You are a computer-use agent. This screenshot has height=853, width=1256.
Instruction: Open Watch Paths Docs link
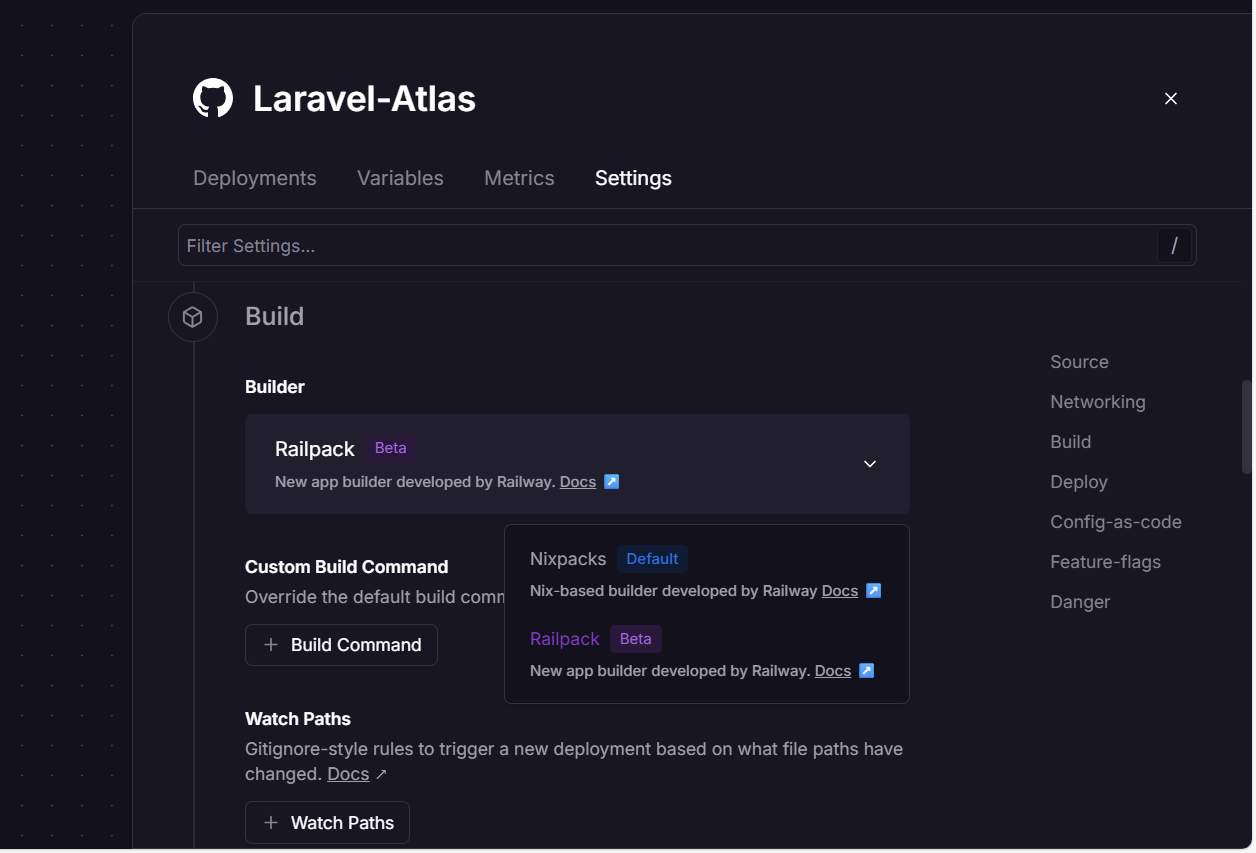(348, 774)
